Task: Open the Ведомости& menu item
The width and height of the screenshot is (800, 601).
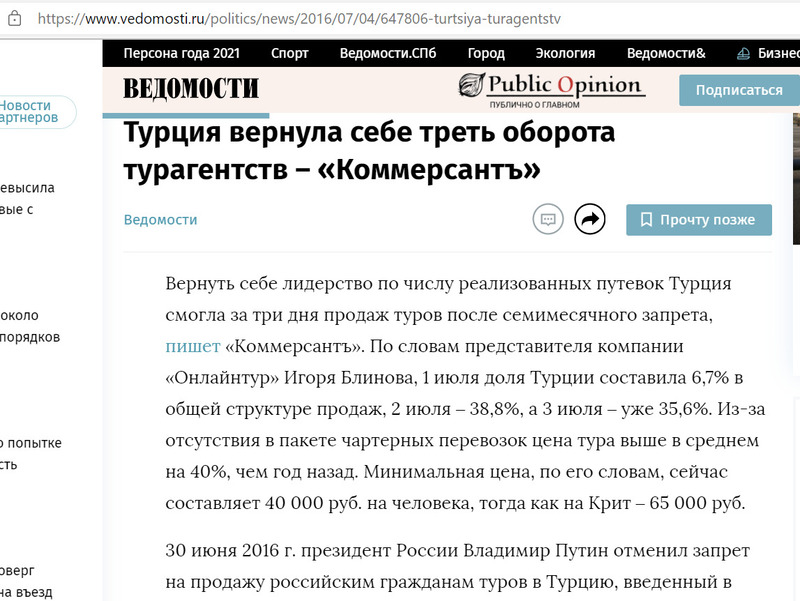Action: tap(666, 54)
